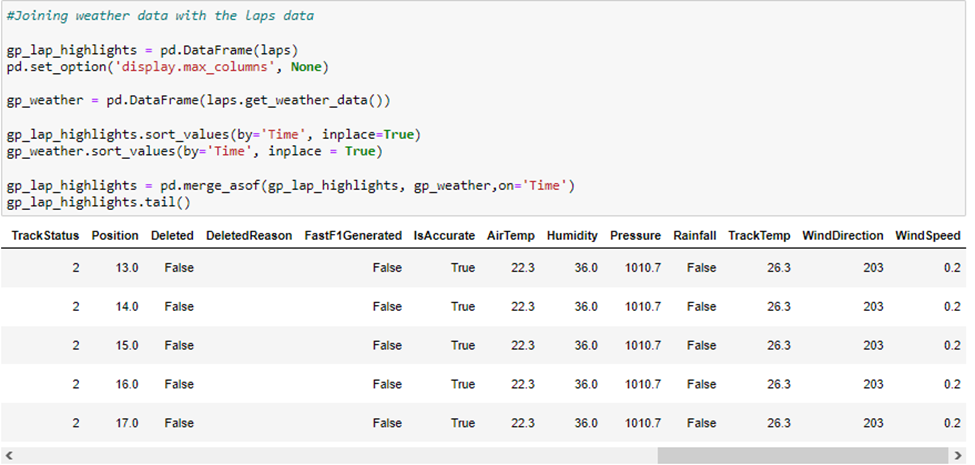Click into the code cell editor
The width and height of the screenshot is (975, 465).
coord(483,108)
